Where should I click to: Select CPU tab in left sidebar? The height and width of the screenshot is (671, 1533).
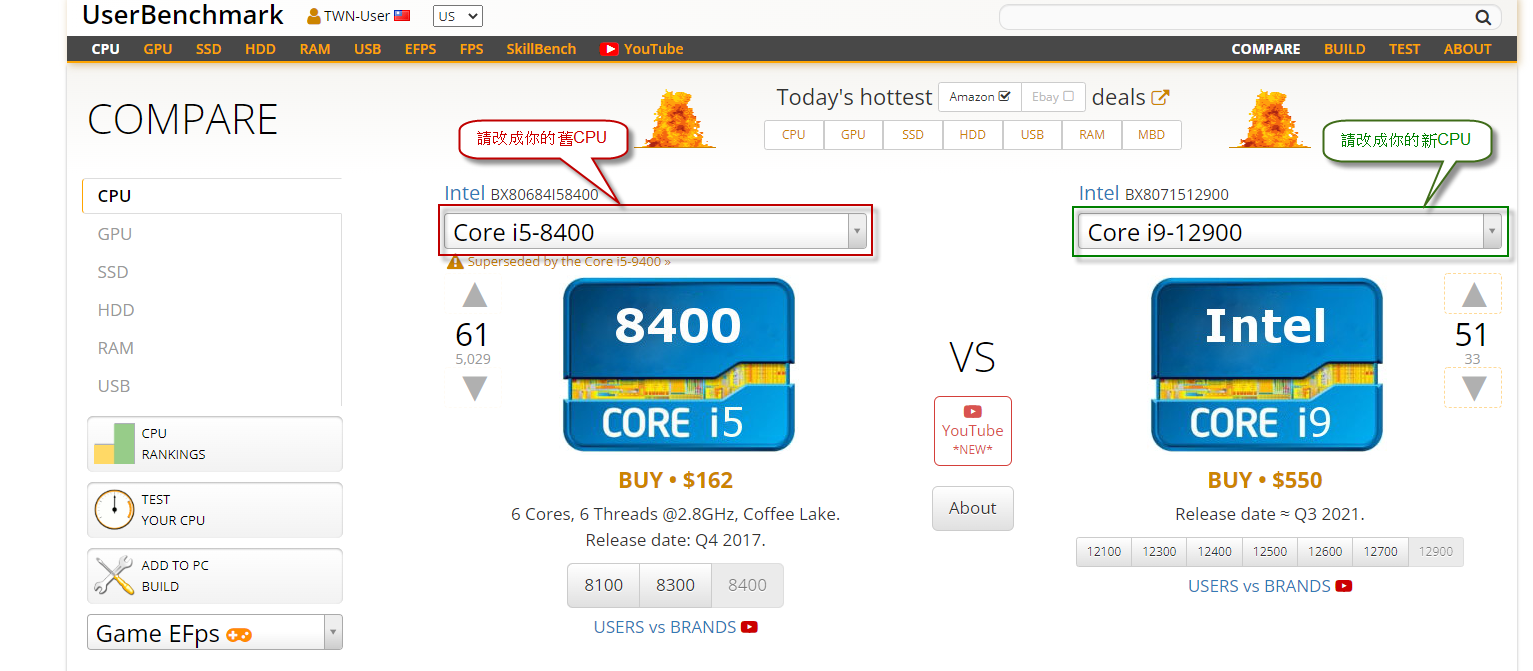[212, 196]
